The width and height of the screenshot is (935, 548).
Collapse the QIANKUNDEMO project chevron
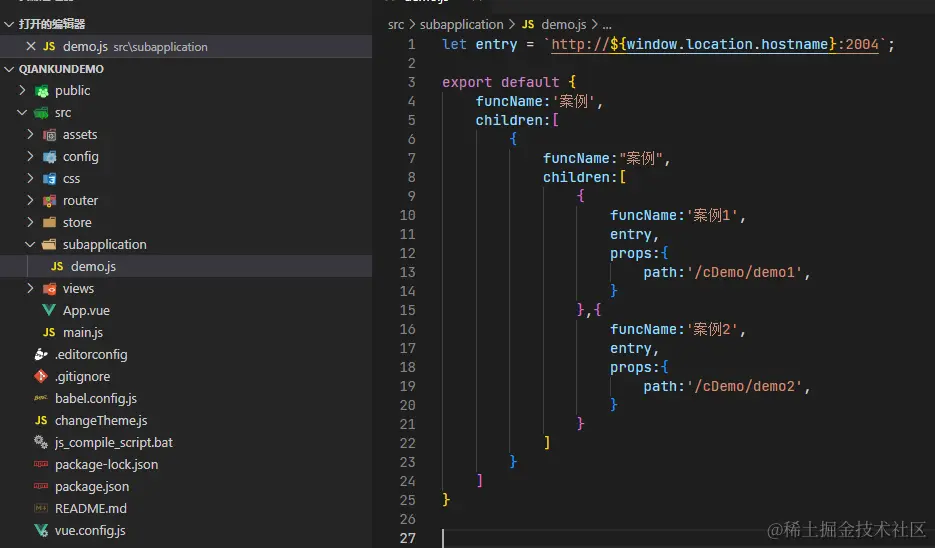point(9,69)
